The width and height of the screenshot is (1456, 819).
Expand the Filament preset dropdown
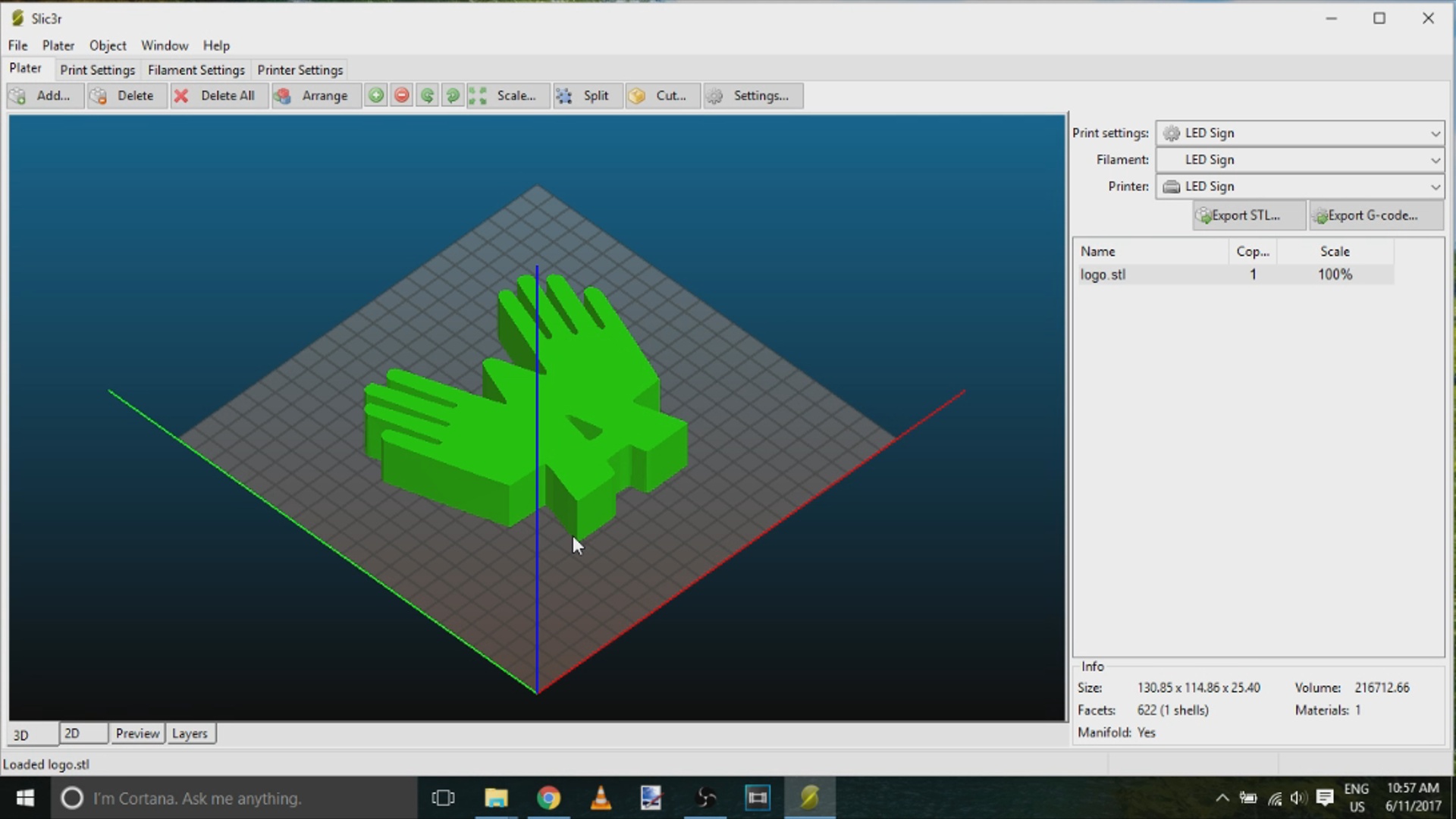click(1434, 160)
